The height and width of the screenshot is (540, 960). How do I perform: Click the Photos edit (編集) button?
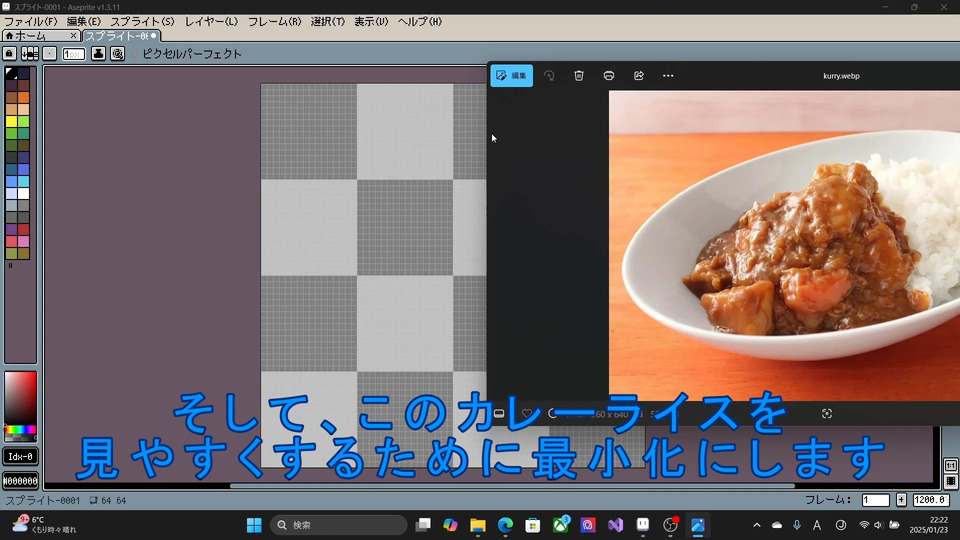(x=512, y=76)
